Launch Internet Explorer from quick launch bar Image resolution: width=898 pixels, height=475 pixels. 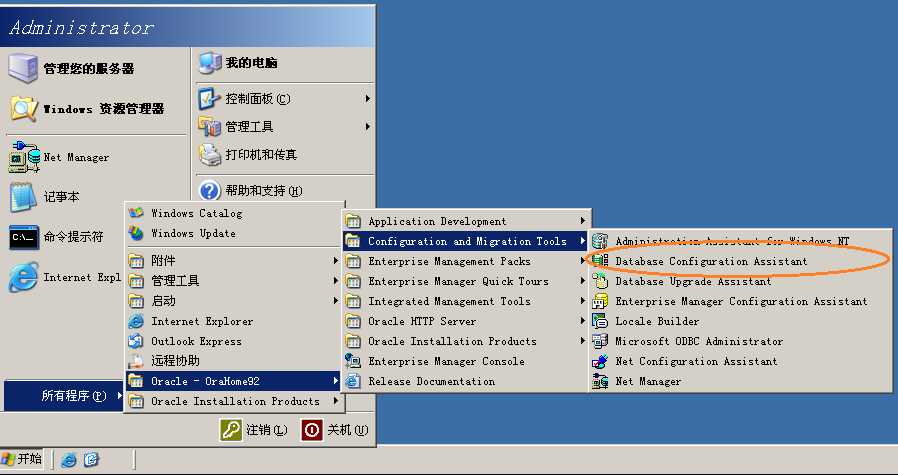click(x=69, y=460)
